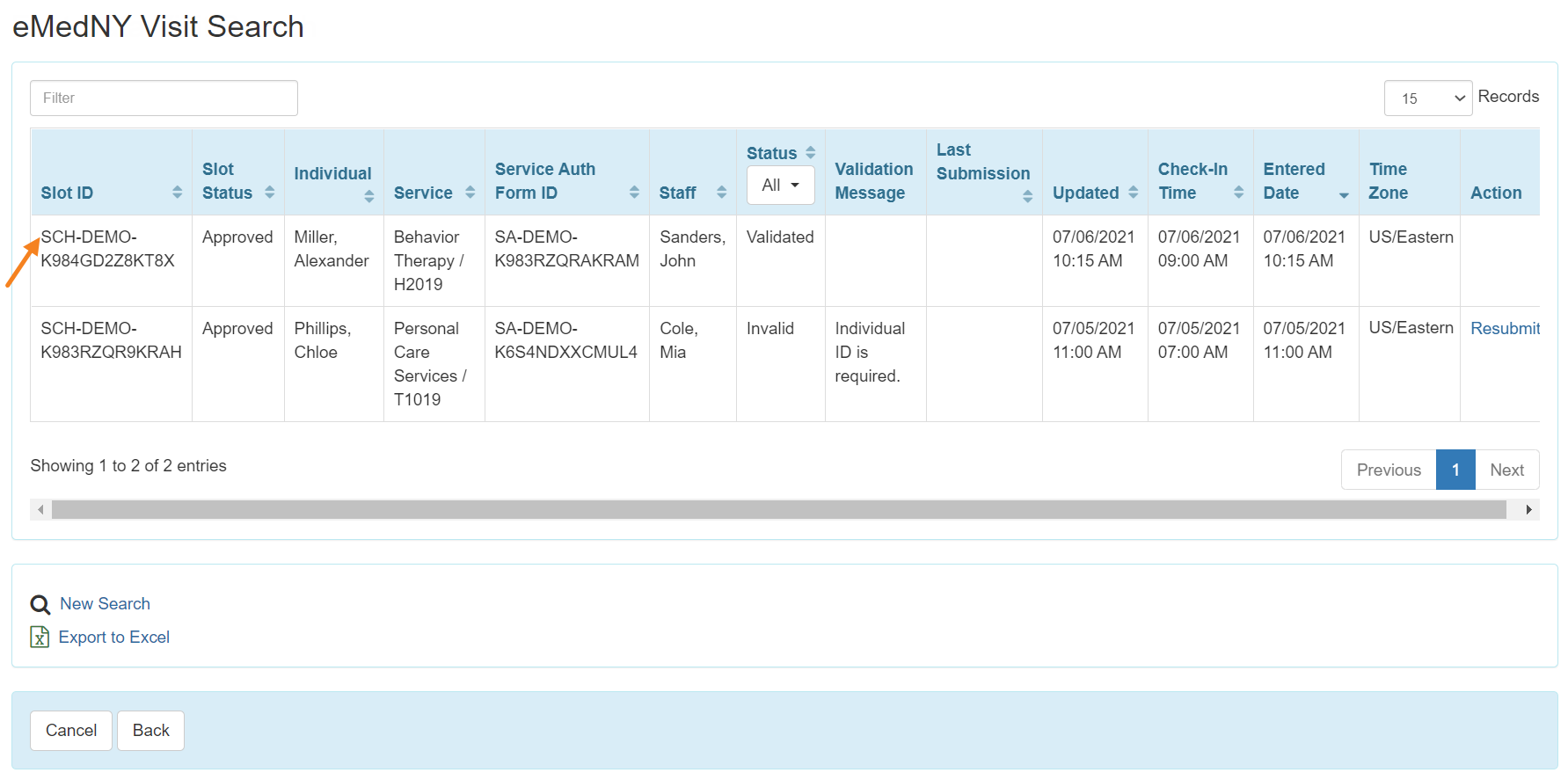Click the horizontal scrollbar right arrow
Viewport: 1568px width, 780px height.
[x=1528, y=510]
